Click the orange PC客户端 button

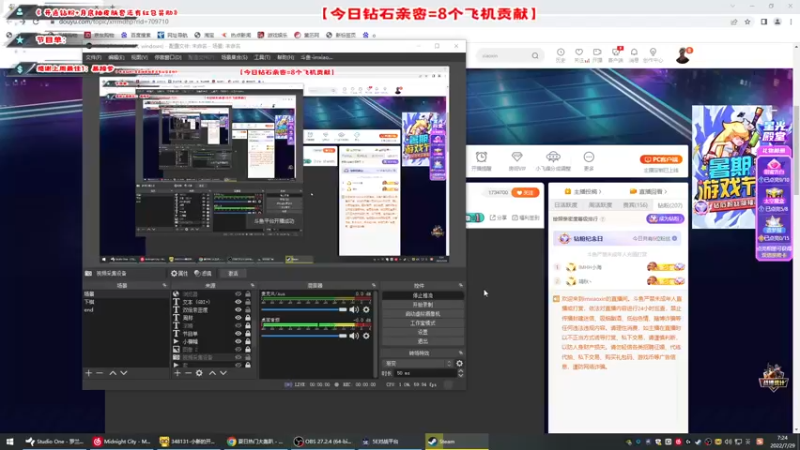[661, 160]
